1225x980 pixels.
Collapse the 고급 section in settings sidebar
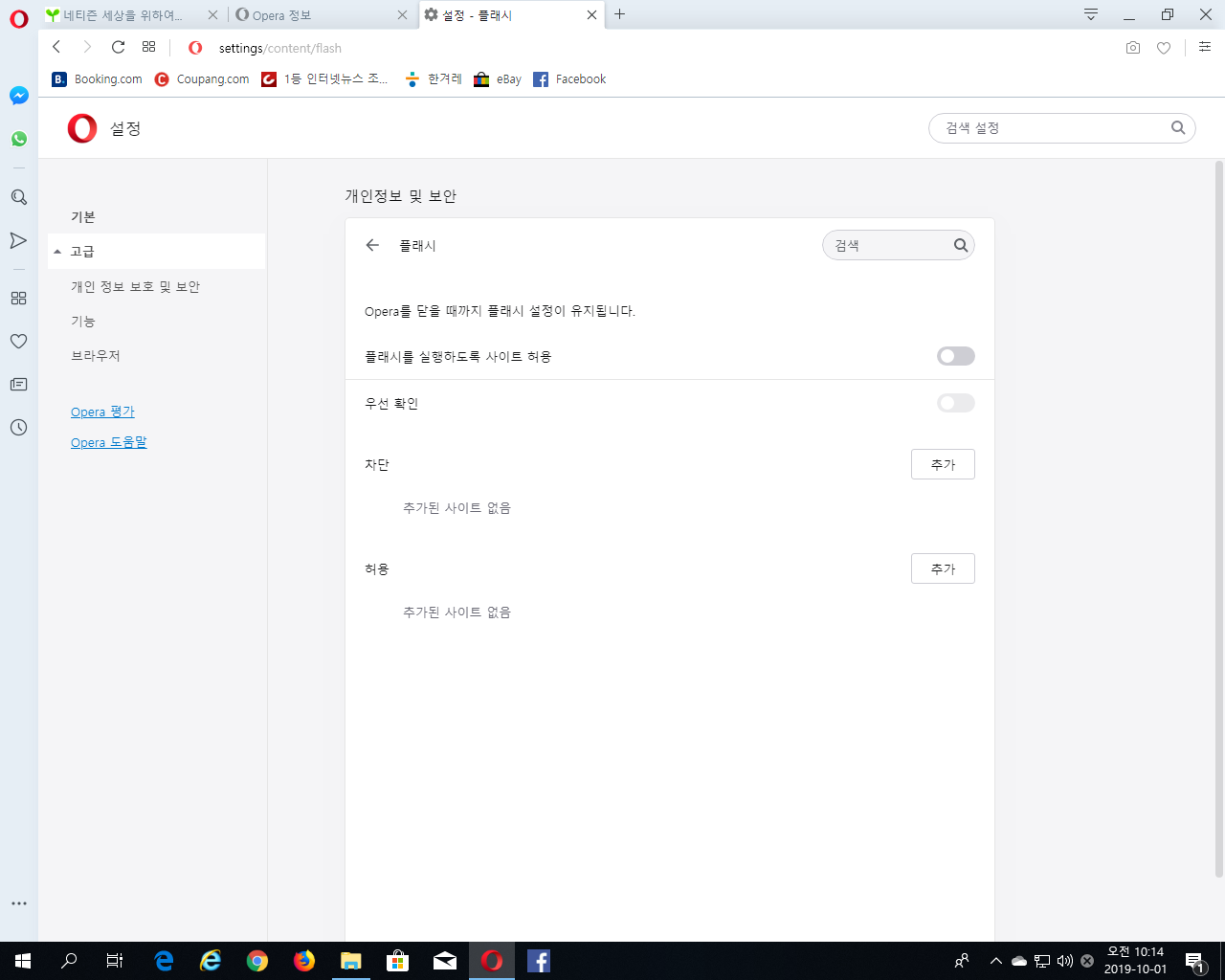tap(157, 252)
